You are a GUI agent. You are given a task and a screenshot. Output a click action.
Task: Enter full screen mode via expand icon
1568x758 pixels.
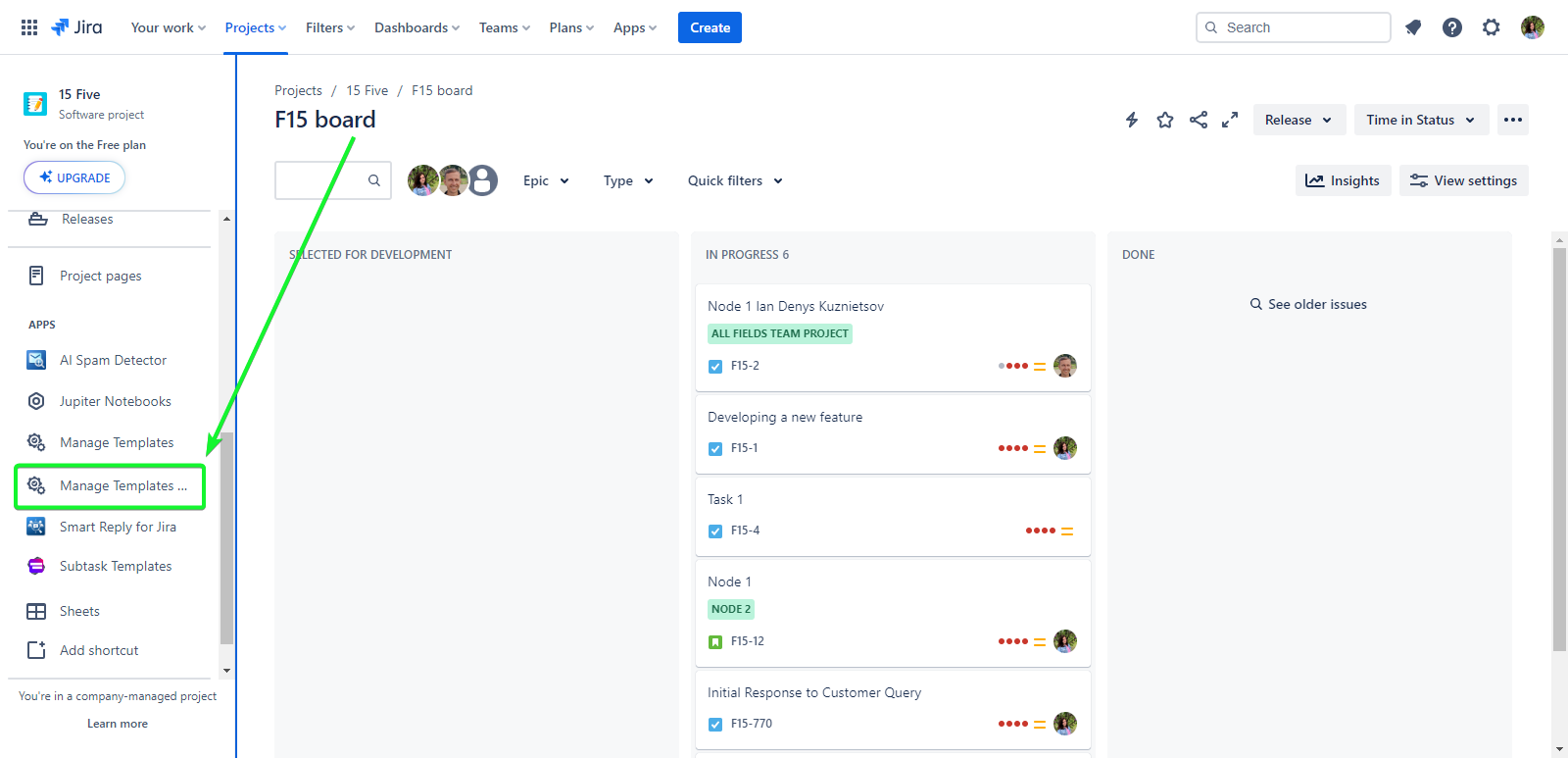[1230, 120]
